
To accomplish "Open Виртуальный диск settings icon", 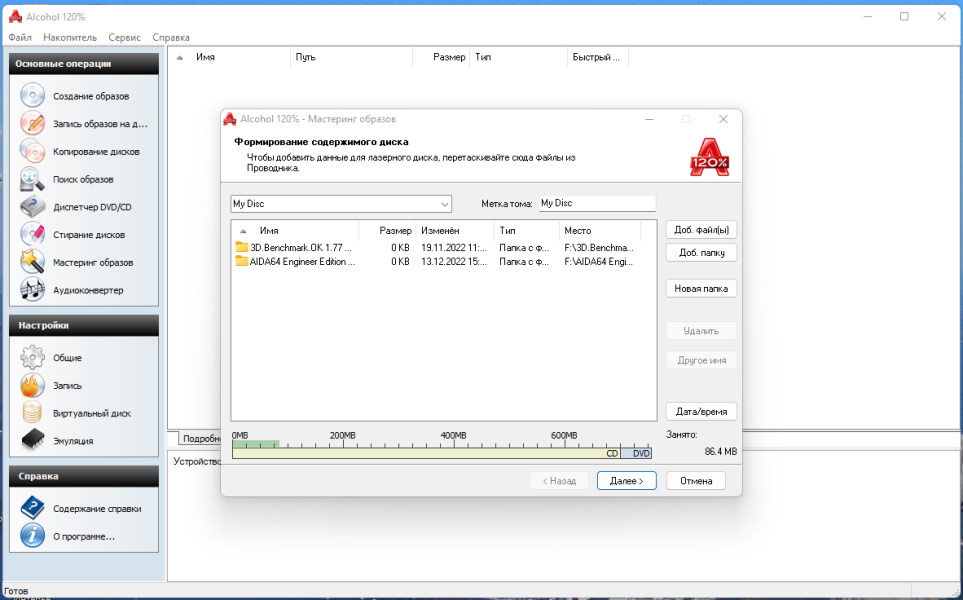I will tap(33, 413).
